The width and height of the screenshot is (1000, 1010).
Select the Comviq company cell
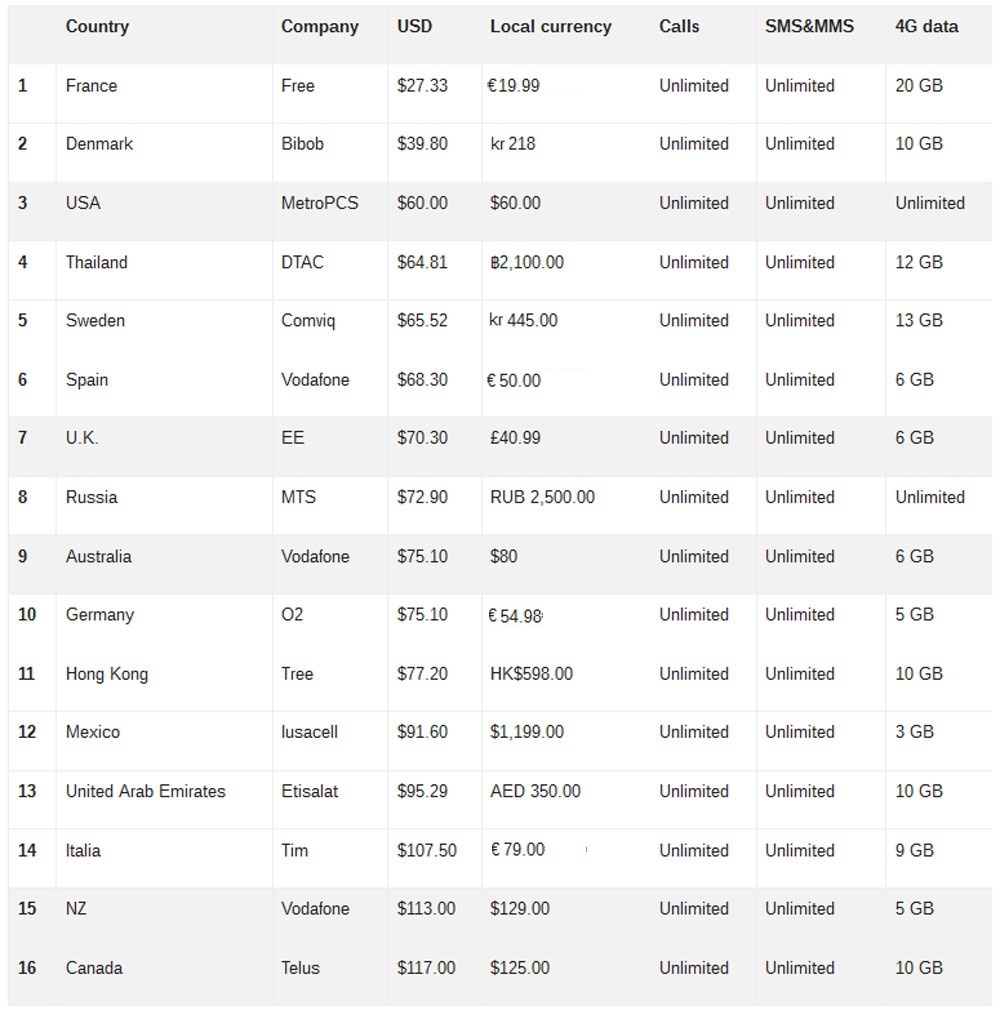(308, 321)
